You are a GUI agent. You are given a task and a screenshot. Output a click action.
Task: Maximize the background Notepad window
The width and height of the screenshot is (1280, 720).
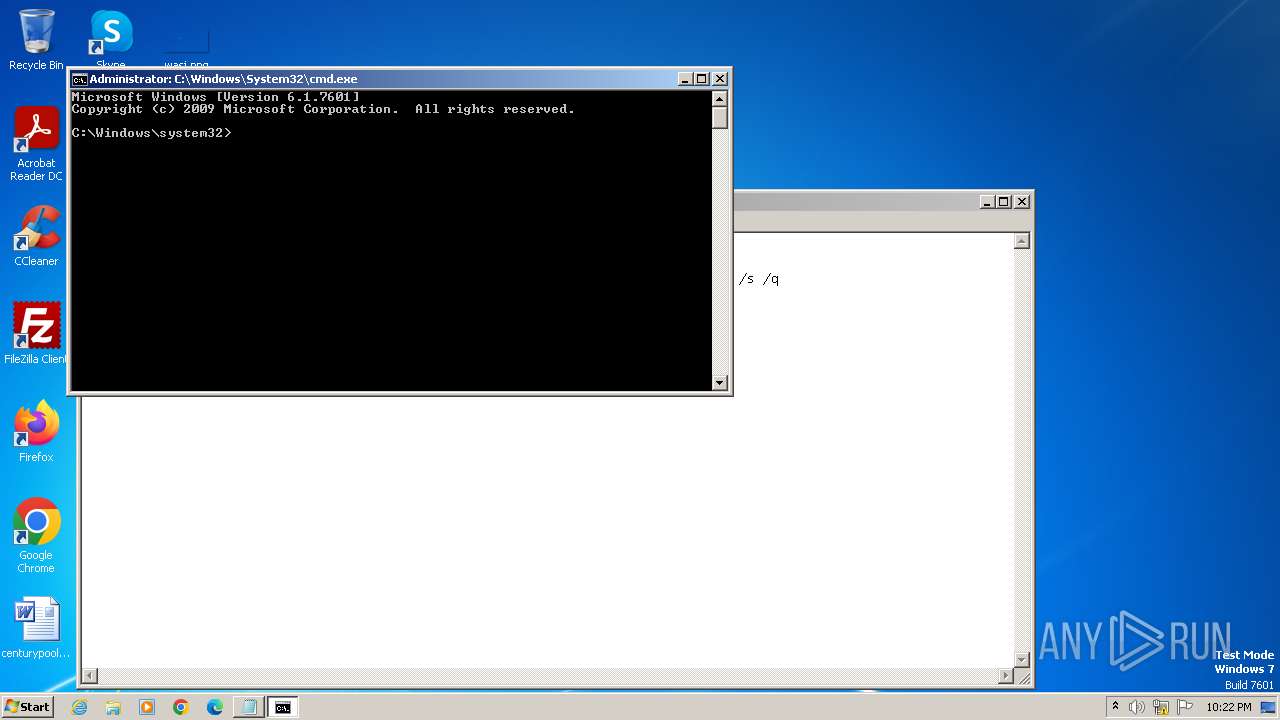[1004, 202]
